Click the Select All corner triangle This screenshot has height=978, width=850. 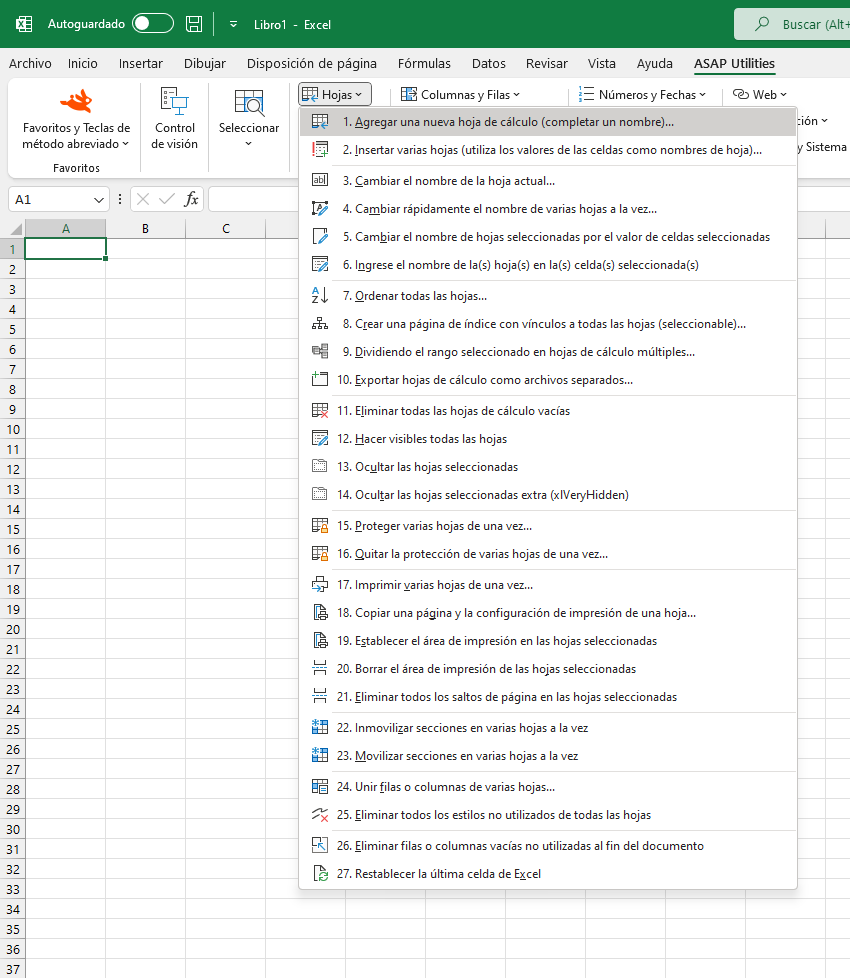point(16,229)
